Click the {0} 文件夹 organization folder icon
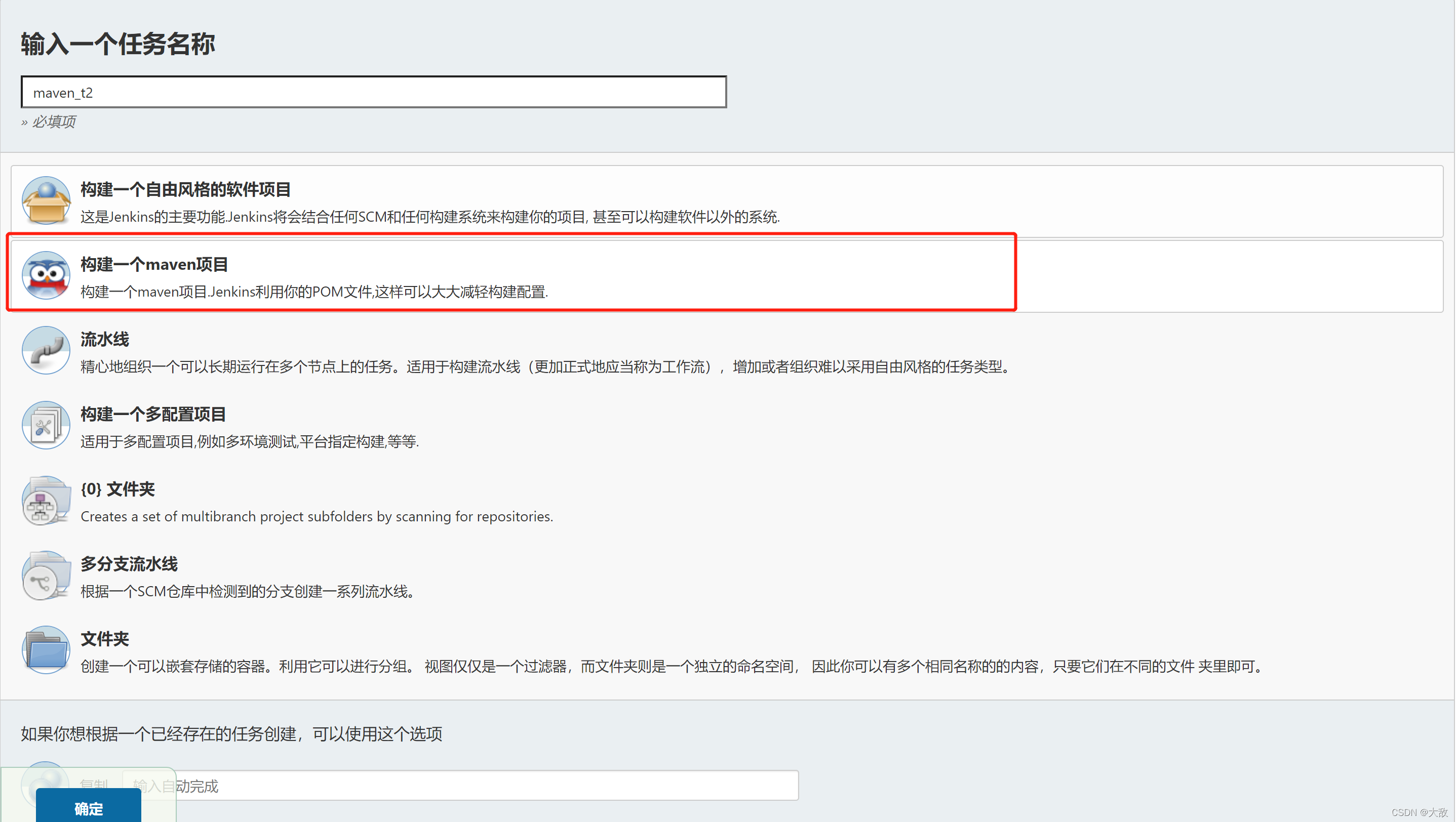The width and height of the screenshot is (1456, 822). [x=46, y=501]
